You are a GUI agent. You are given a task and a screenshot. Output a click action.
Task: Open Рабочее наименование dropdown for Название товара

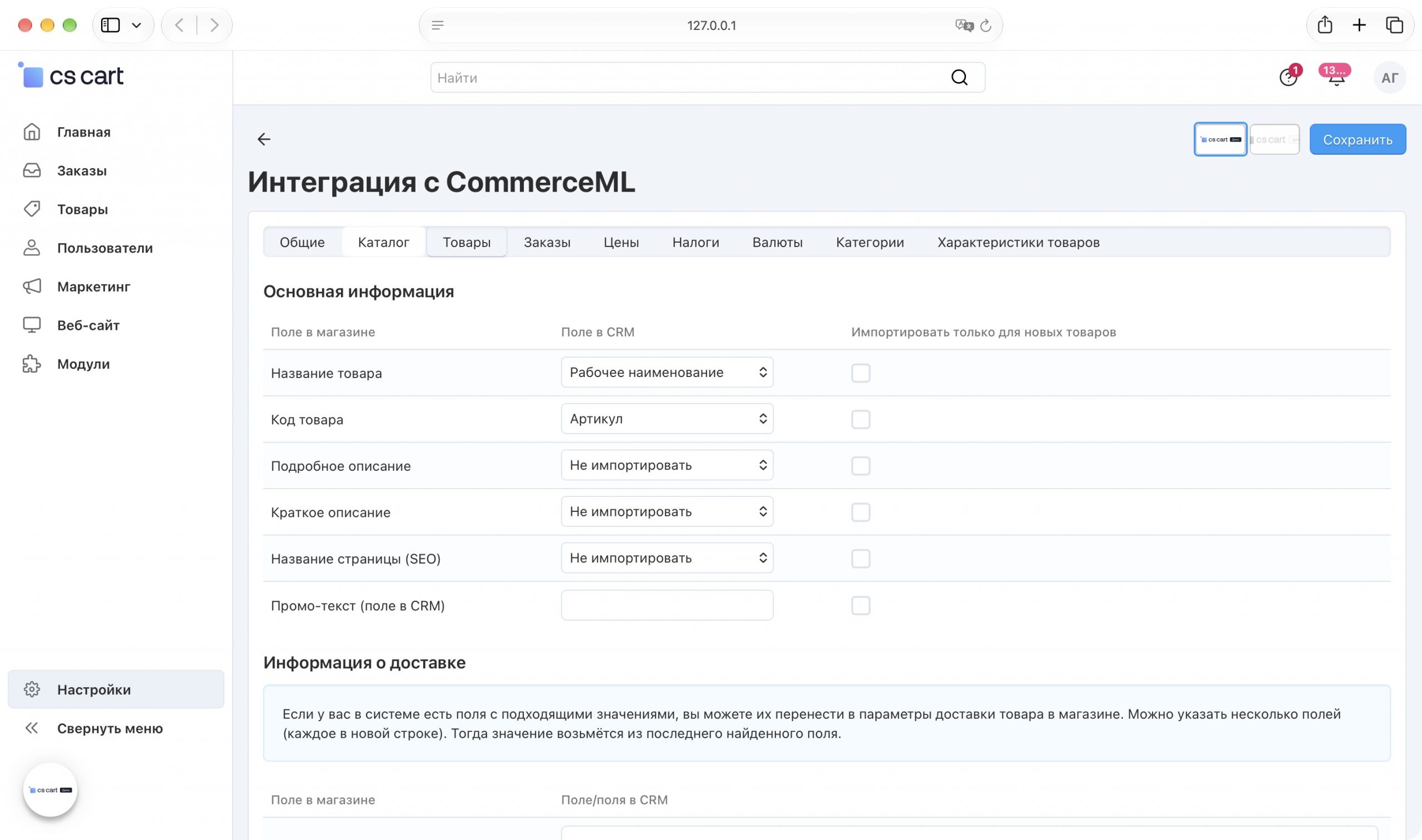pos(667,373)
